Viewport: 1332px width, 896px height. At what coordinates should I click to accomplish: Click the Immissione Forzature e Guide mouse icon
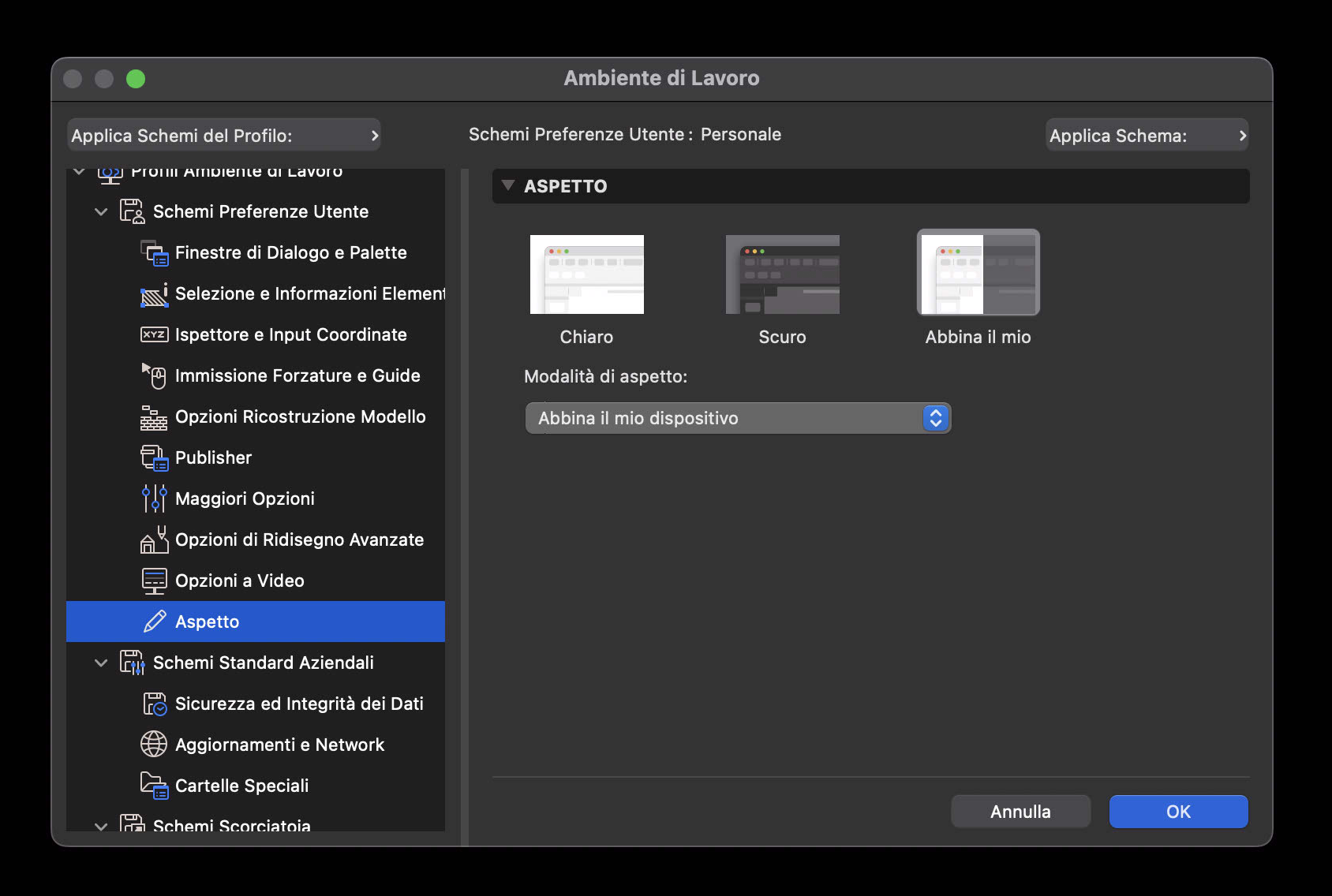click(x=155, y=376)
